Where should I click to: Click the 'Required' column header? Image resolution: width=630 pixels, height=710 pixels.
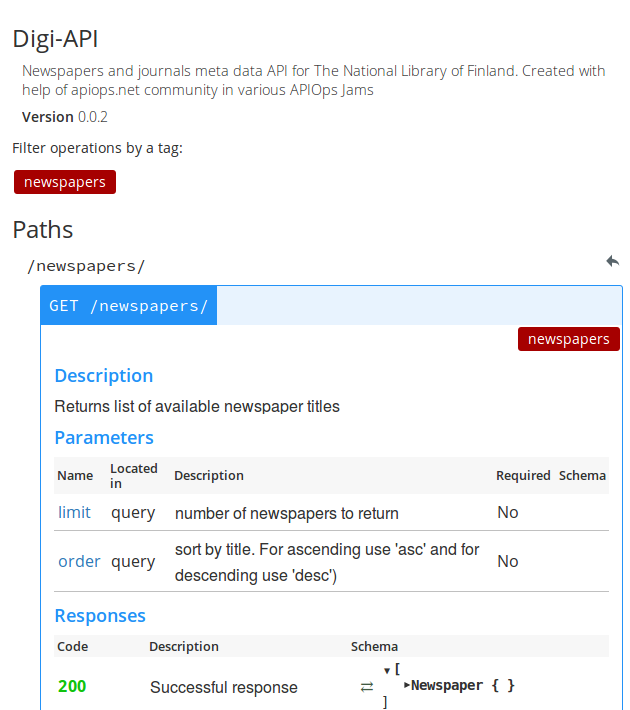[x=523, y=475]
